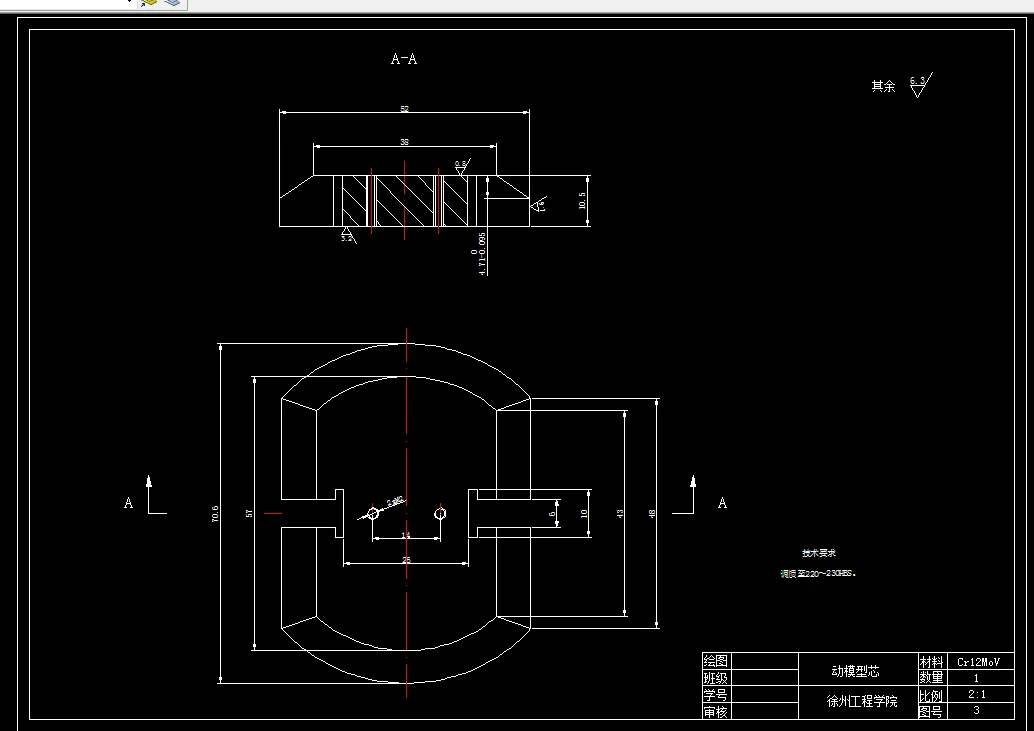The image size is (1034, 731).
Task: Select the 2:1 scale value
Action: tap(977, 694)
